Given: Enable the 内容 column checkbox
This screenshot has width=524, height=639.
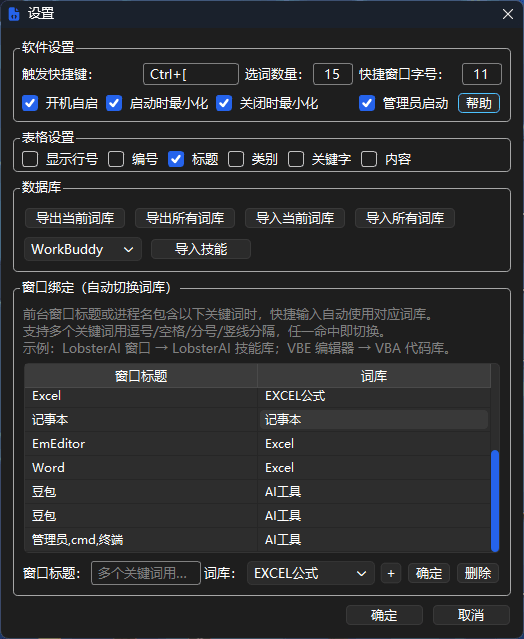Looking at the screenshot, I should point(369,159).
